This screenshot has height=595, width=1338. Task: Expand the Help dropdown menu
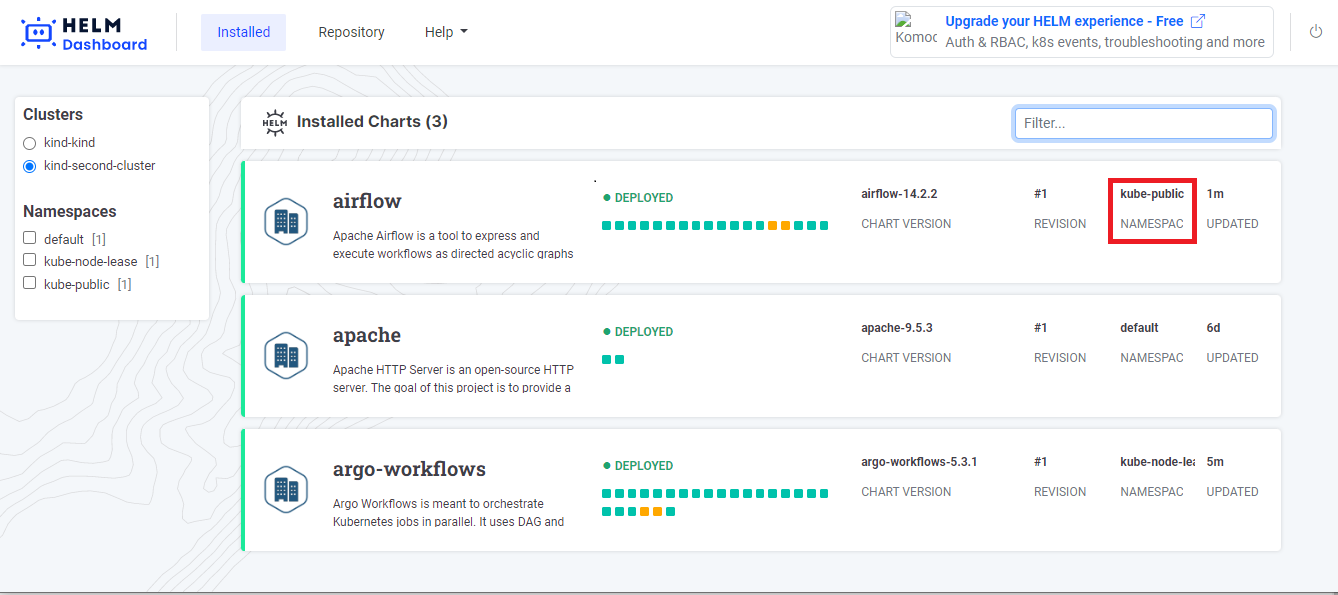[446, 32]
